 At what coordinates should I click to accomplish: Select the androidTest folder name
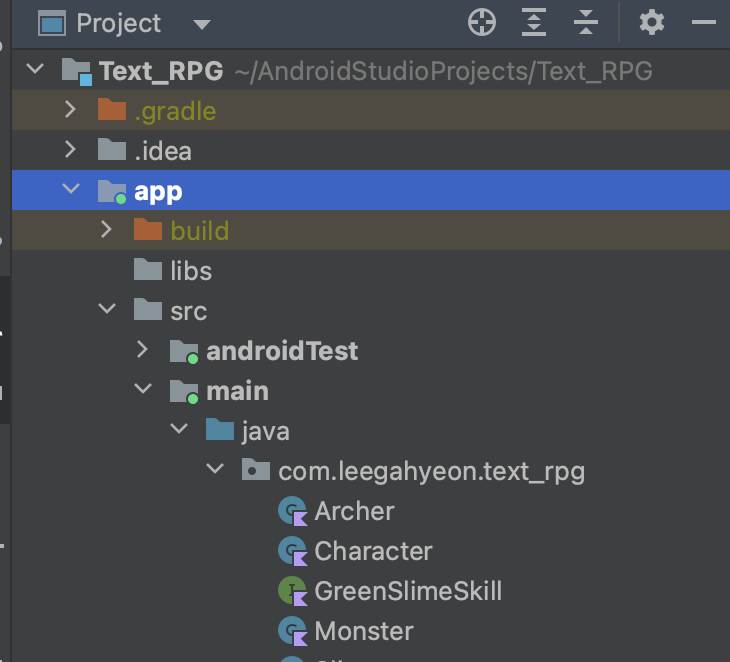tap(282, 351)
